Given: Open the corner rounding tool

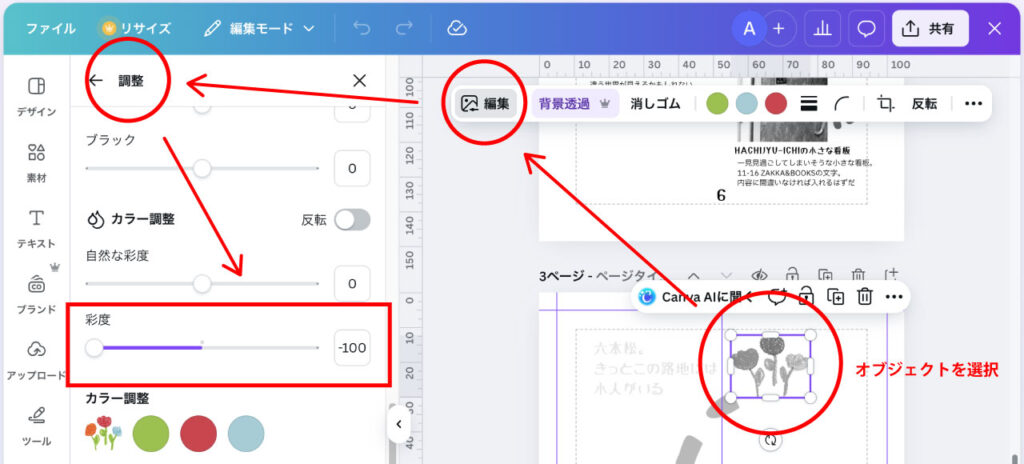Looking at the screenshot, I should [x=844, y=103].
